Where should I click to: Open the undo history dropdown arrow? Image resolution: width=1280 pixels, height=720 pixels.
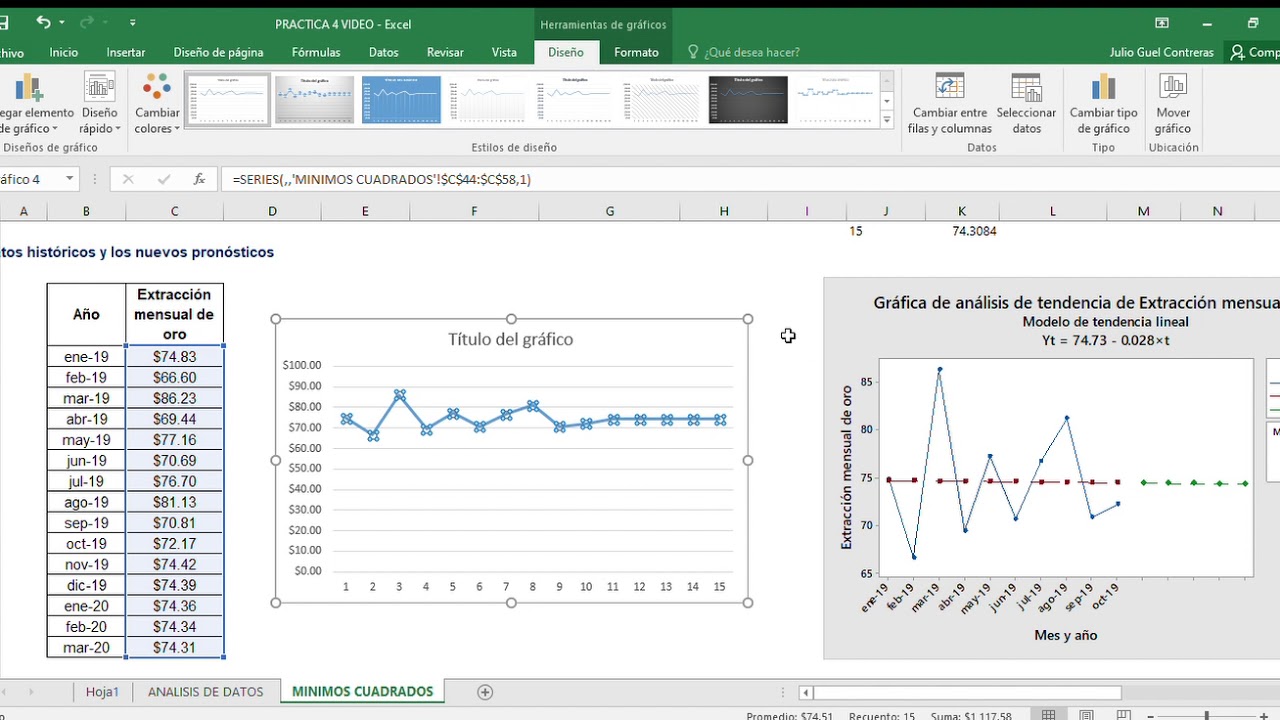(x=62, y=22)
